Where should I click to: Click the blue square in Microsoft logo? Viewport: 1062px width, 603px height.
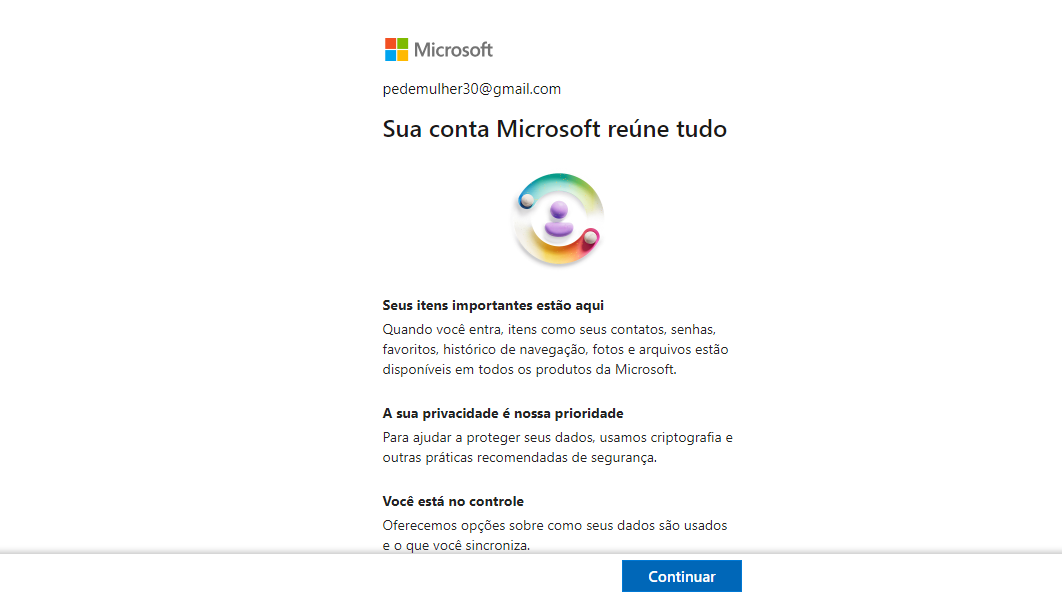point(390,56)
